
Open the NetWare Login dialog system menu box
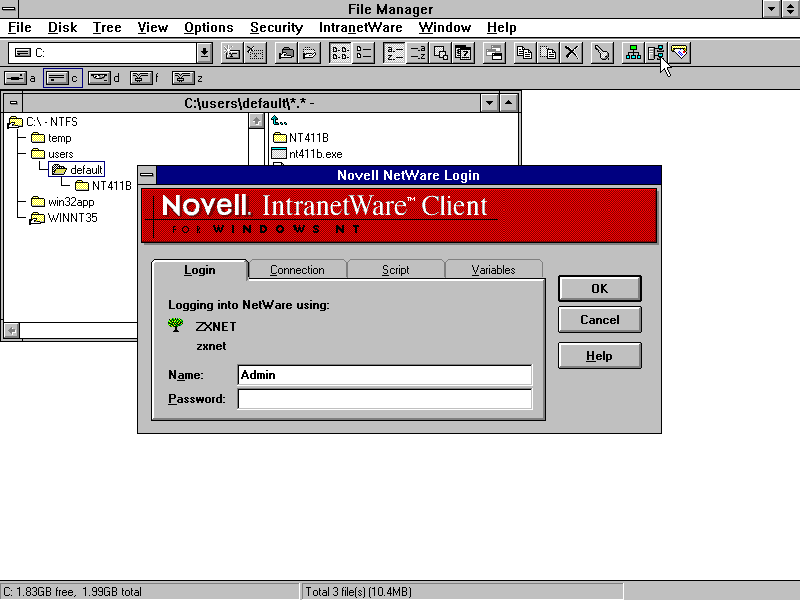147,175
